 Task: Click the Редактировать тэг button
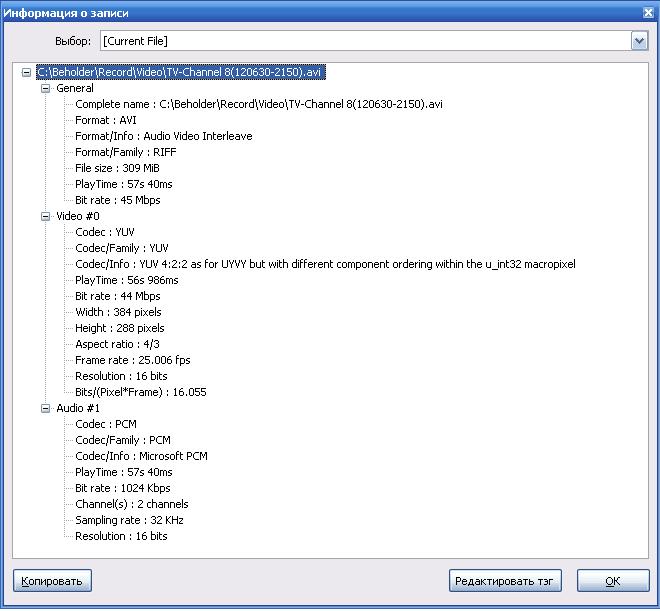506,581
